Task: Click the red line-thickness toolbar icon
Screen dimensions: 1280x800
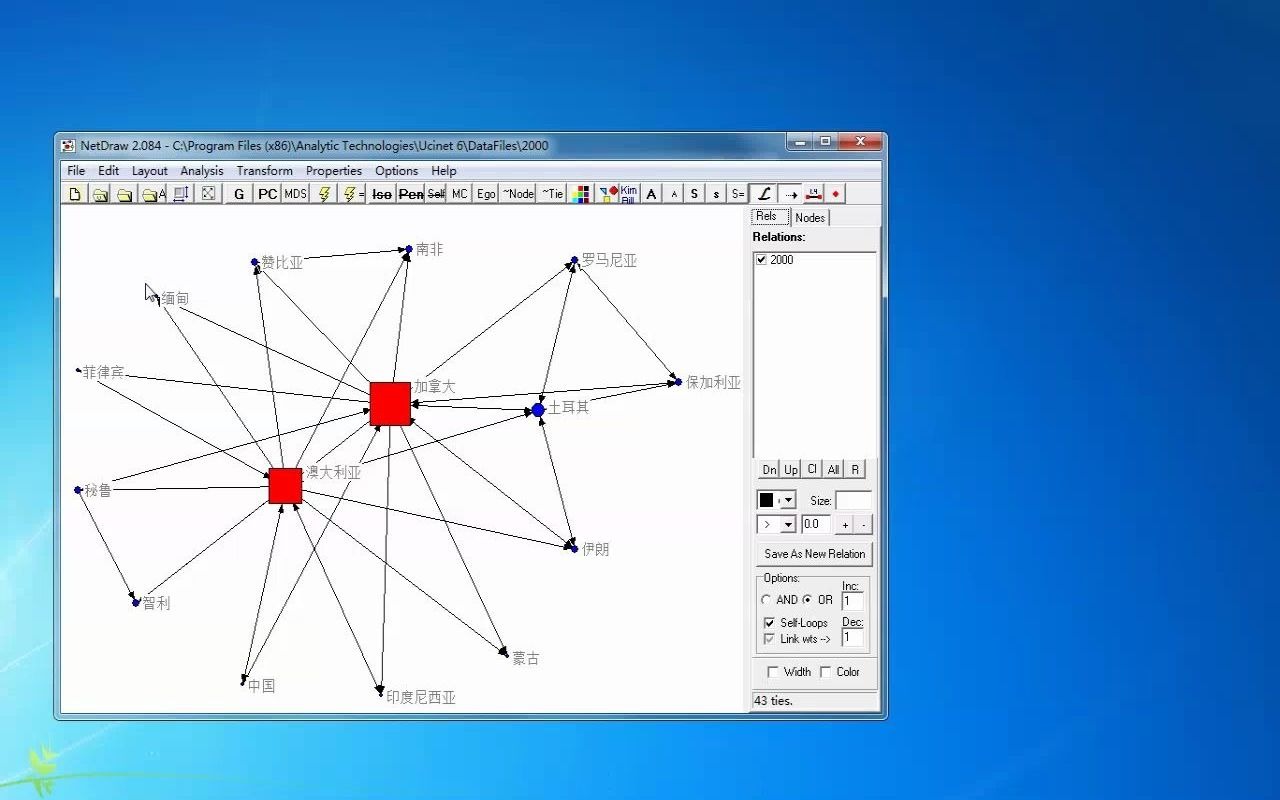Action: tap(814, 194)
